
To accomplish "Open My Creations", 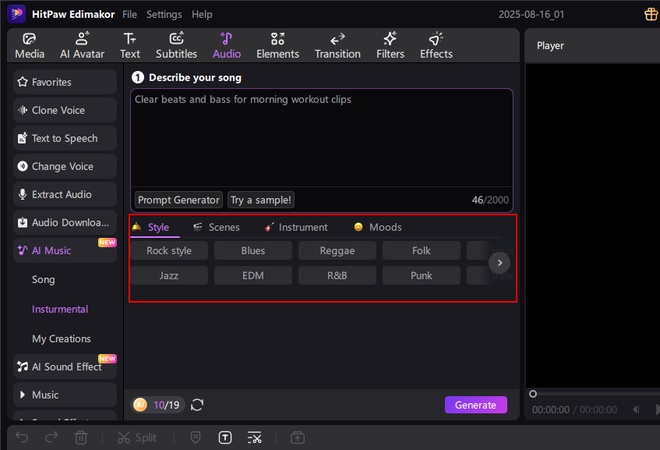I will [61, 338].
